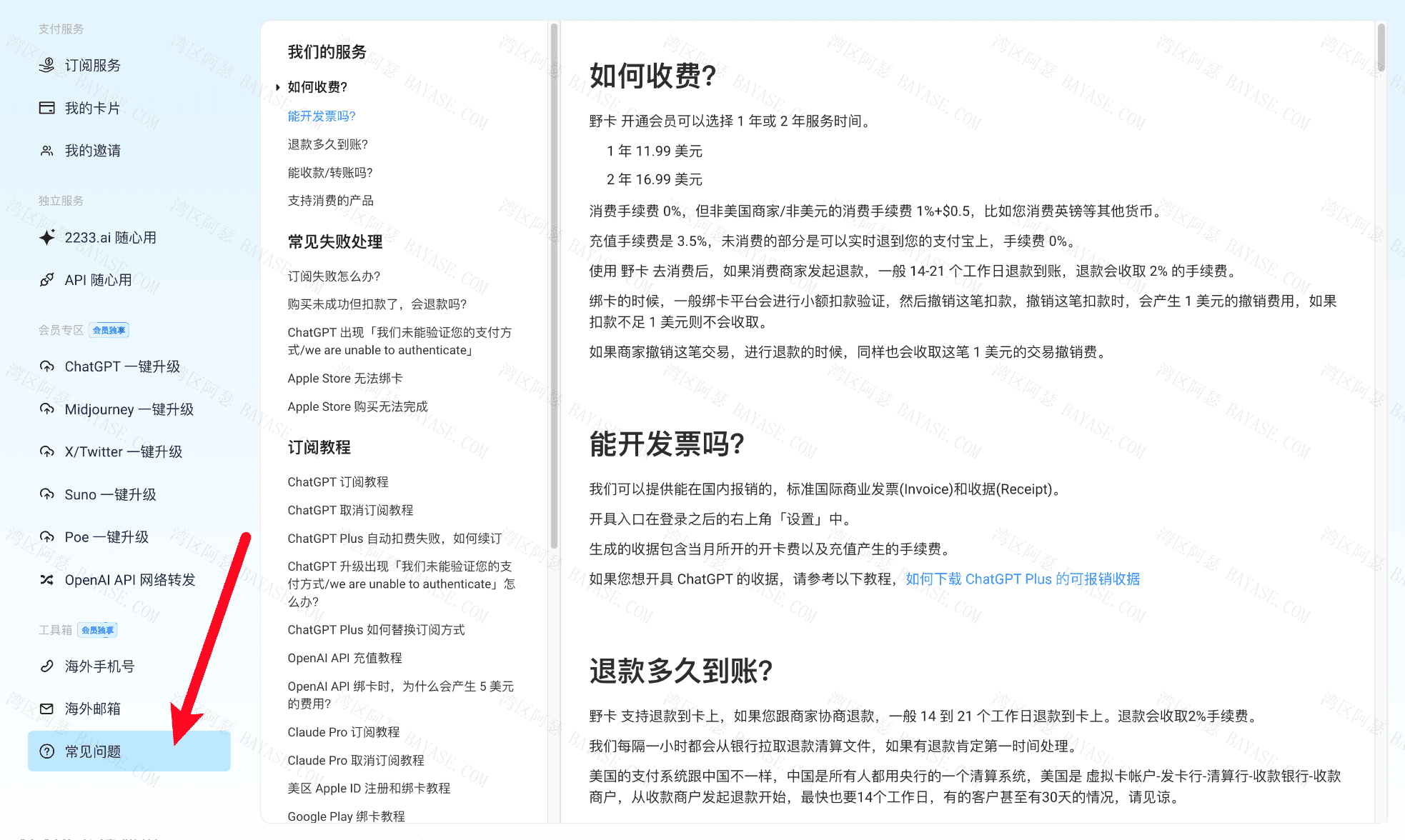The image size is (1405, 840).
Task: Click the OpenAI API 网络转发 shuffle icon
Action: click(x=46, y=580)
